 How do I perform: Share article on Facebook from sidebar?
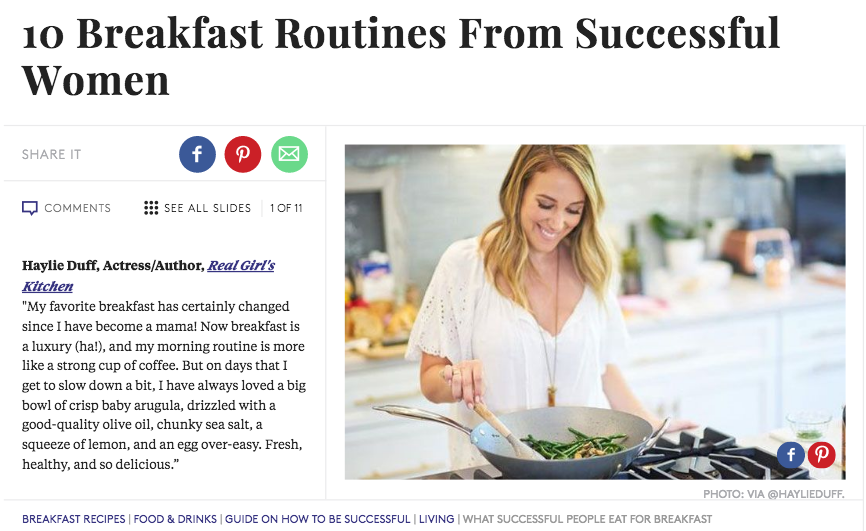point(197,154)
